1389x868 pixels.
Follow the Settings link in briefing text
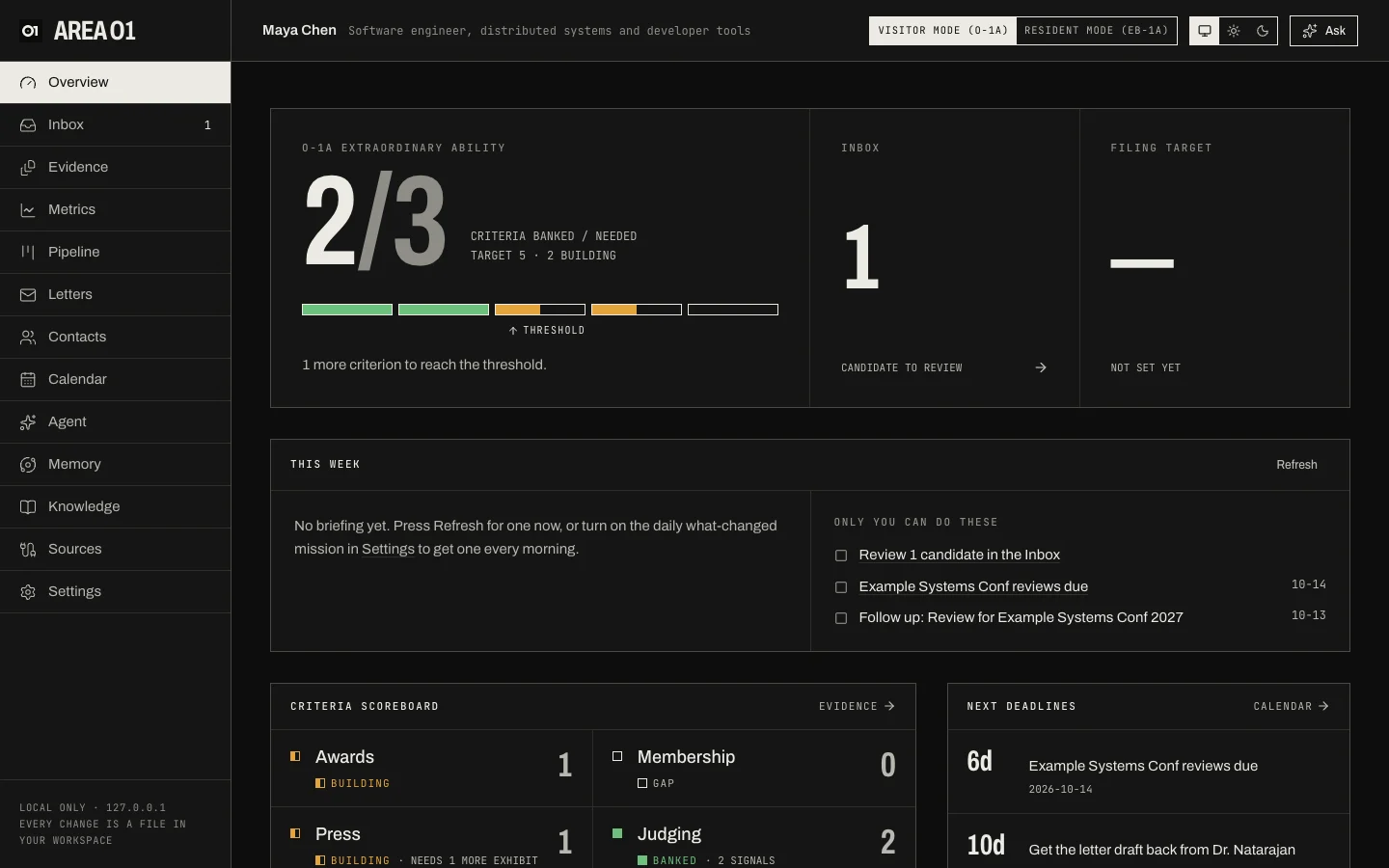tap(388, 550)
